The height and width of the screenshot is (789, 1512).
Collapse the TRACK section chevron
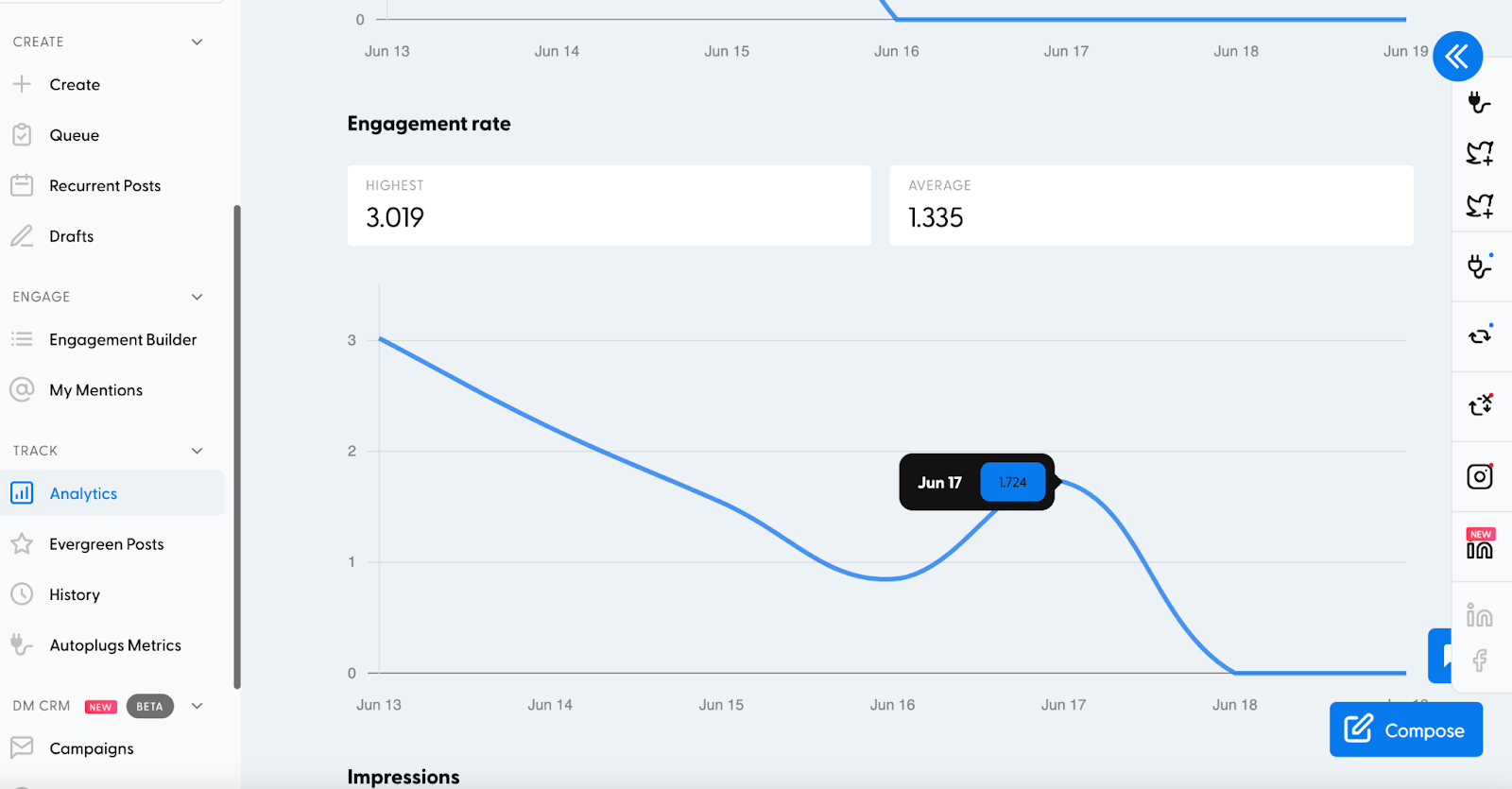tap(197, 451)
